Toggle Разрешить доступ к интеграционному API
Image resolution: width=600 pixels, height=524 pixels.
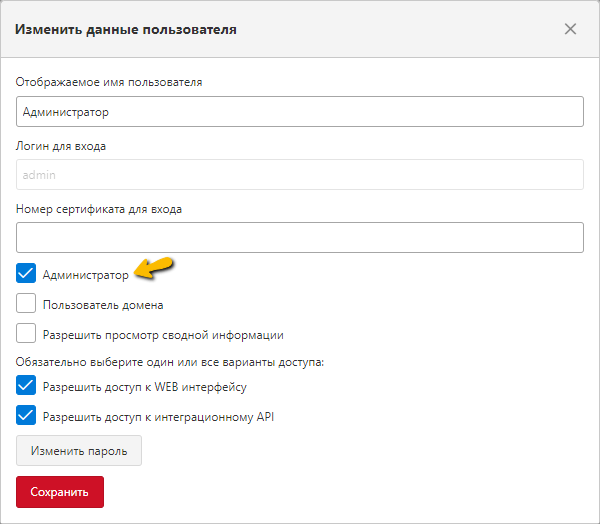pyautogui.click(x=26, y=415)
